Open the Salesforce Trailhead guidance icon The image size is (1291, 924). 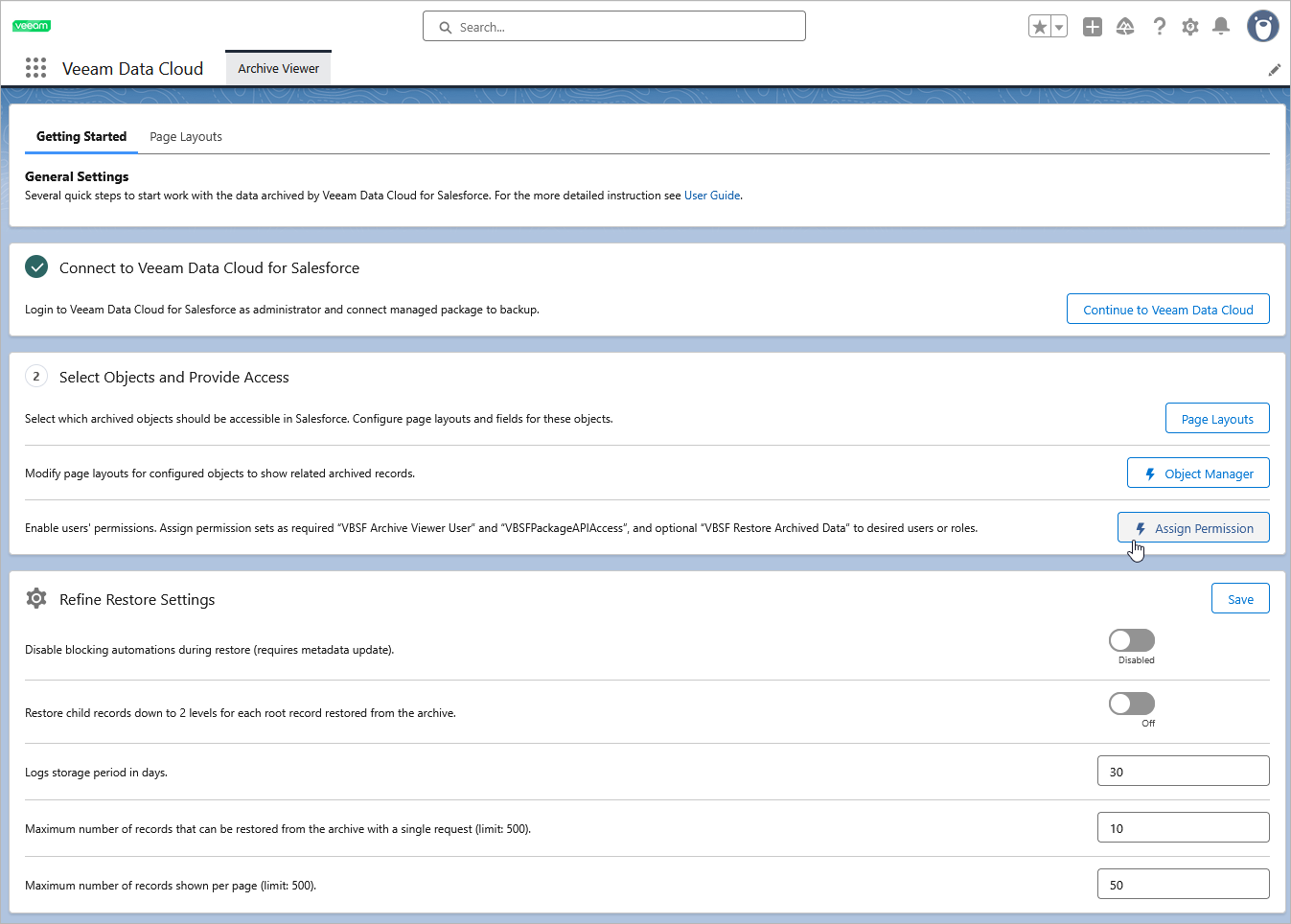(x=1125, y=27)
